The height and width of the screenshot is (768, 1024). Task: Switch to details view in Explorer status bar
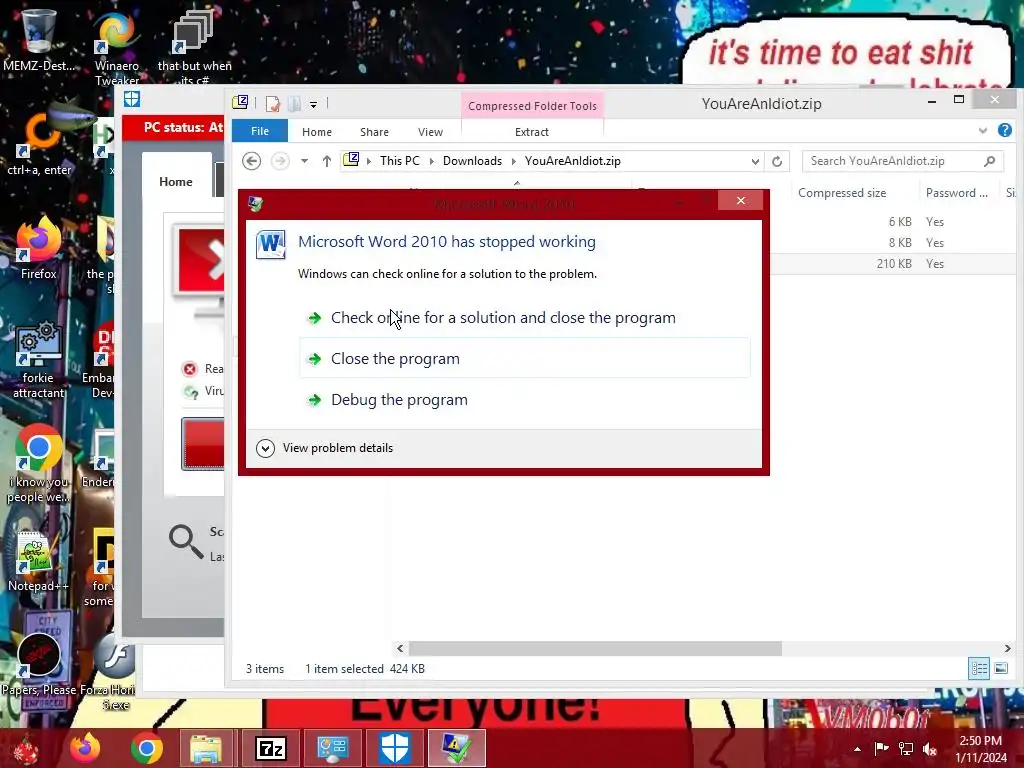pos(979,668)
